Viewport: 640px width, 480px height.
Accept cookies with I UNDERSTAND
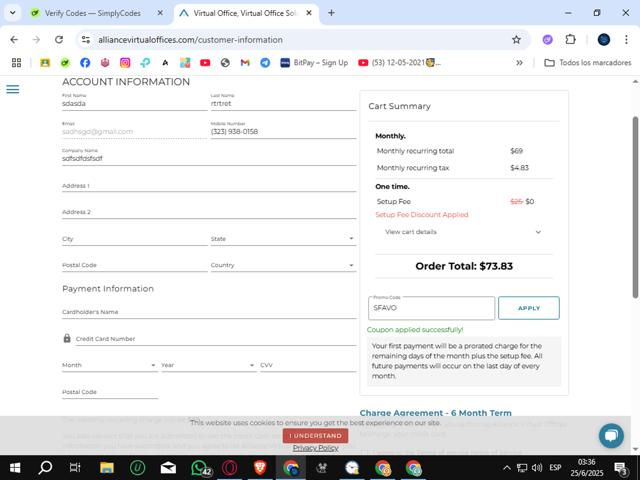316,436
